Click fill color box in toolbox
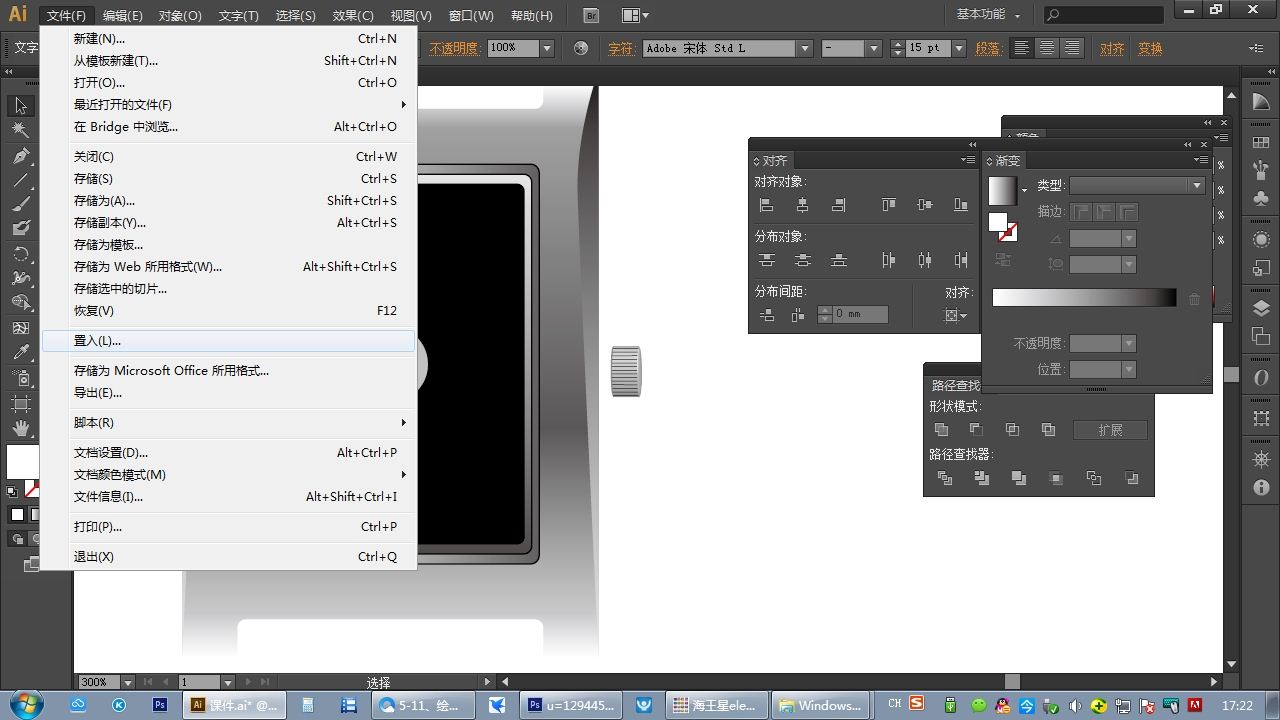1280x720 pixels. click(x=22, y=461)
